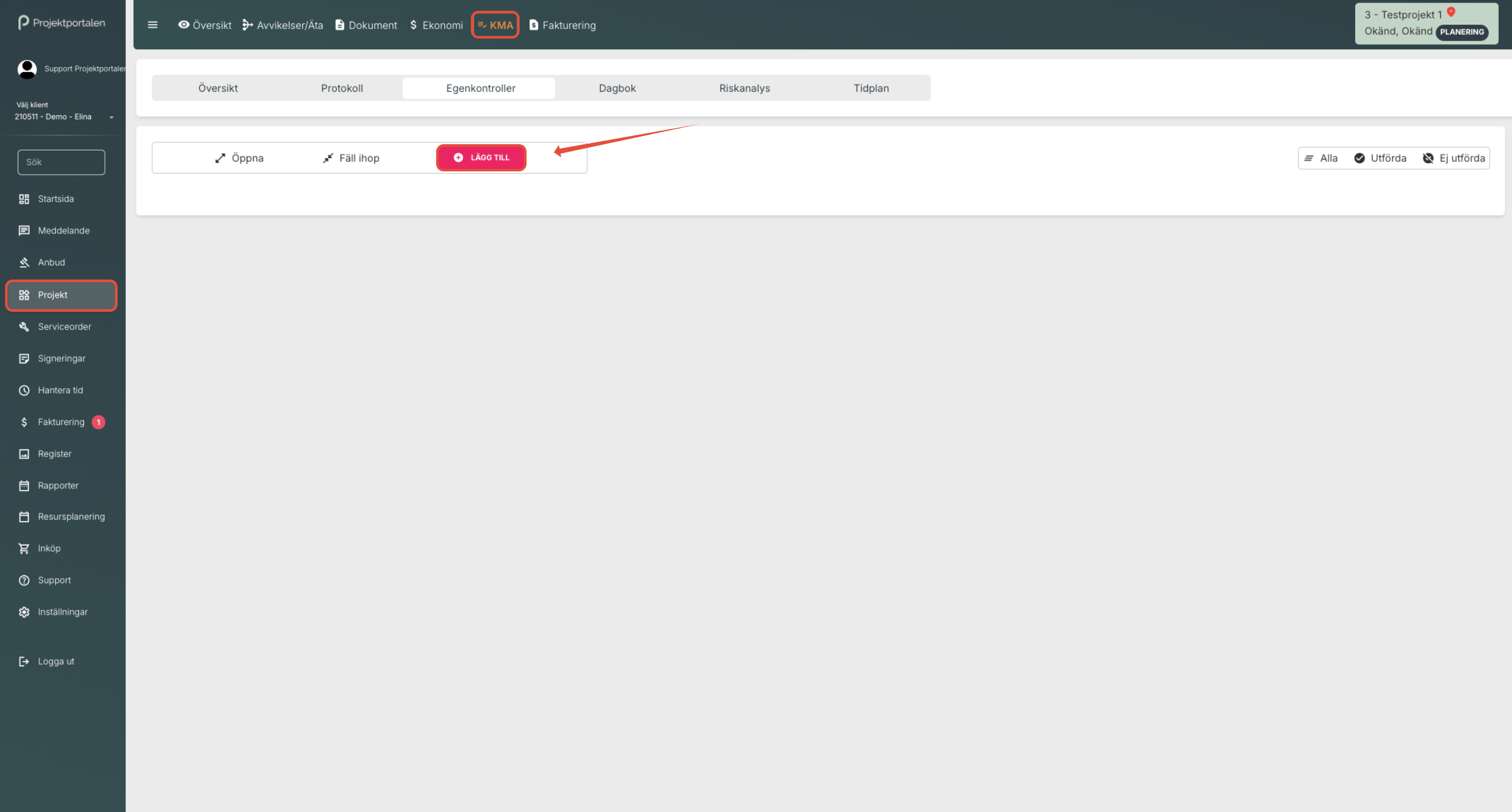Switch to the Riskanalys tab
1512x812 pixels.
(x=744, y=89)
